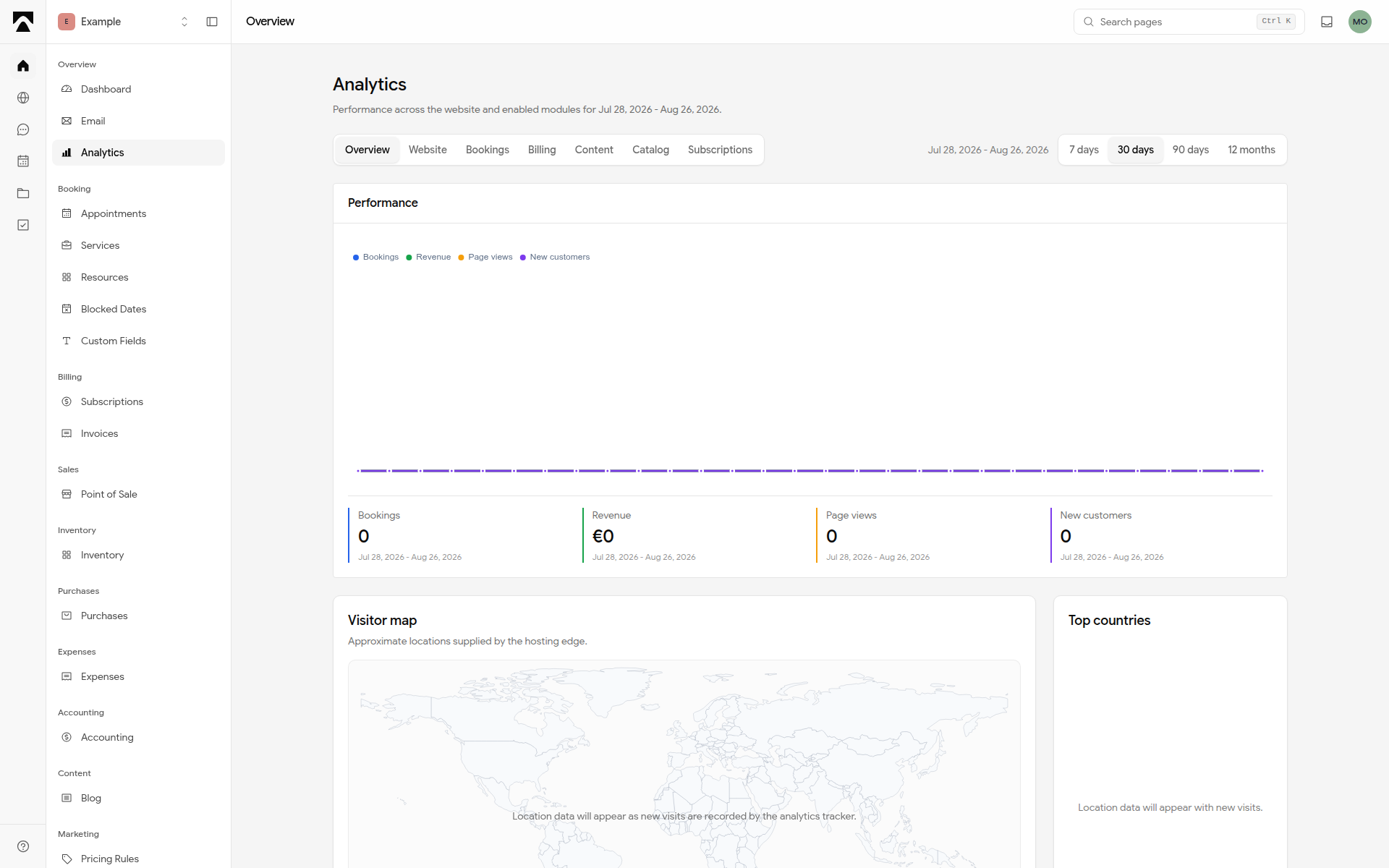Click the Resources grid icon
Viewport: 1389px width, 868px height.
(x=67, y=277)
